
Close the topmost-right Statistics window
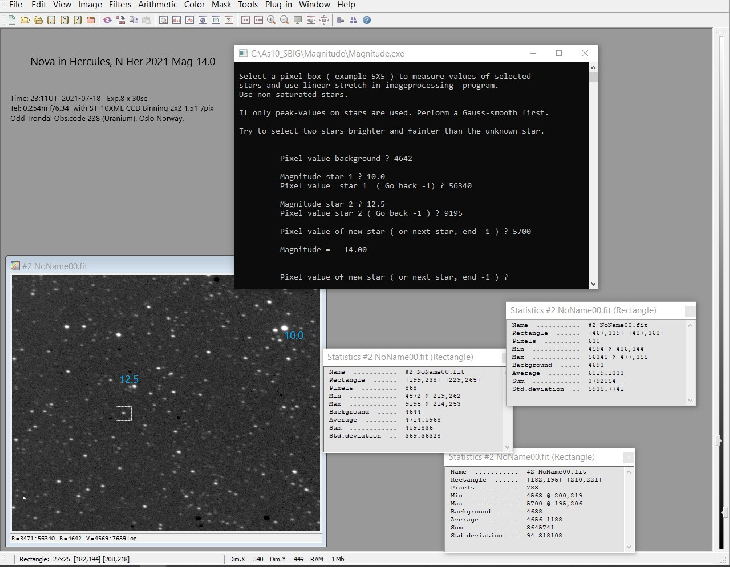(x=688, y=311)
